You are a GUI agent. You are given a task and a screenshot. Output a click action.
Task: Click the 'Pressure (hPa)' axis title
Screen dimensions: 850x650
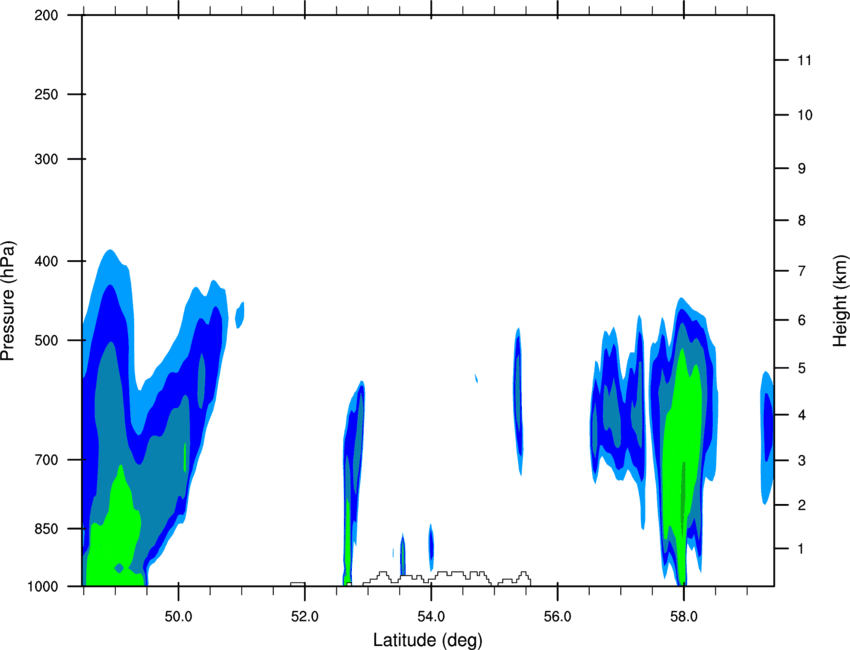tap(8, 301)
